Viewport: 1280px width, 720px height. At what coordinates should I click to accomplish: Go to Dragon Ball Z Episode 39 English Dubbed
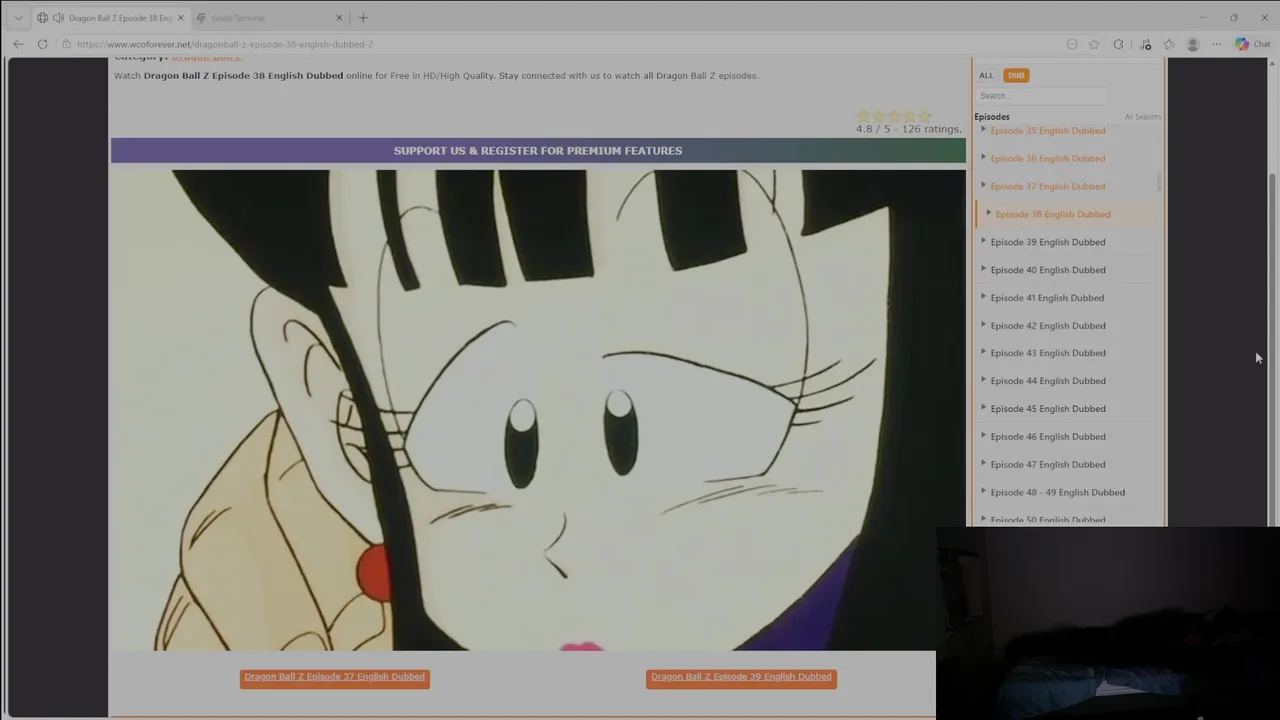point(741,678)
